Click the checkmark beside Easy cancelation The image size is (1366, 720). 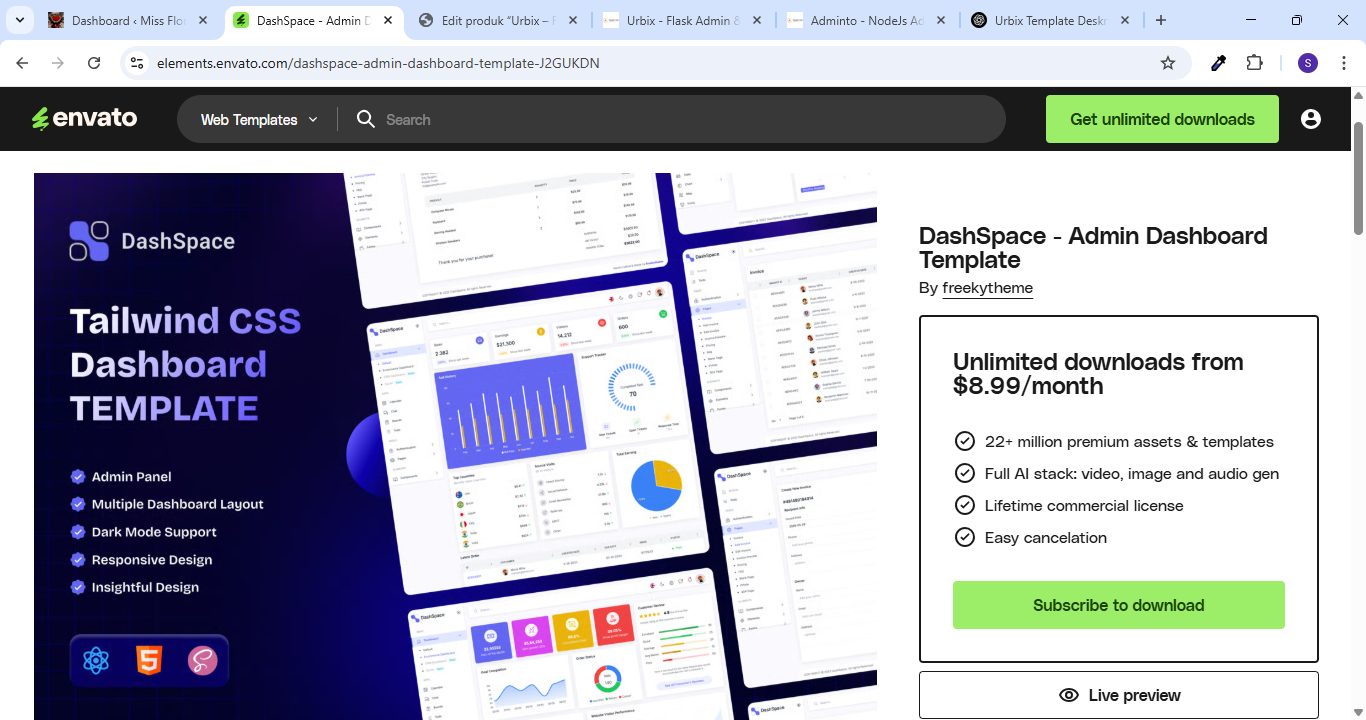pos(965,537)
